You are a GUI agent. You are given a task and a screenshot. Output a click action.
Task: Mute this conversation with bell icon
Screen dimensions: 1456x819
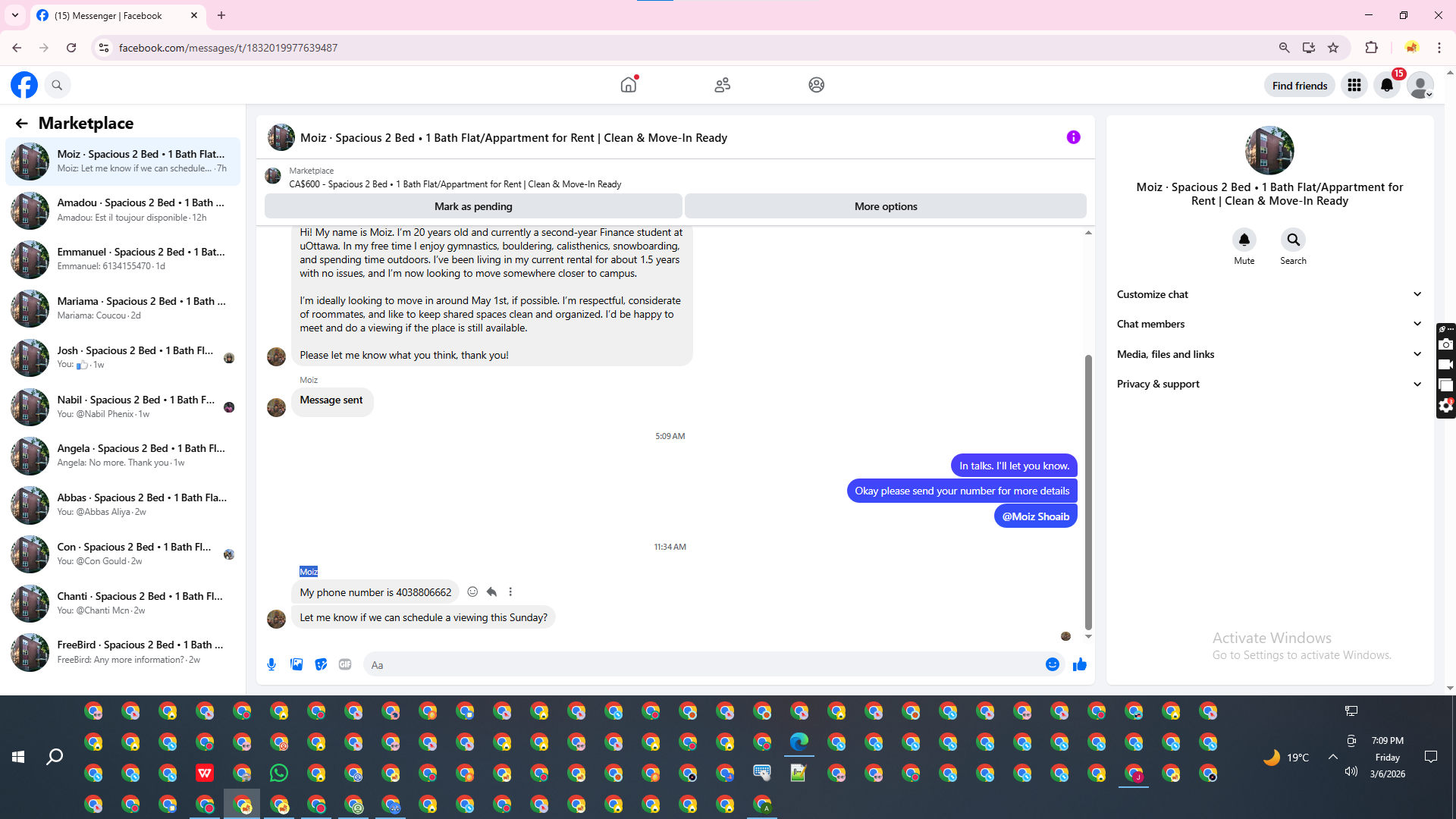(x=1244, y=240)
